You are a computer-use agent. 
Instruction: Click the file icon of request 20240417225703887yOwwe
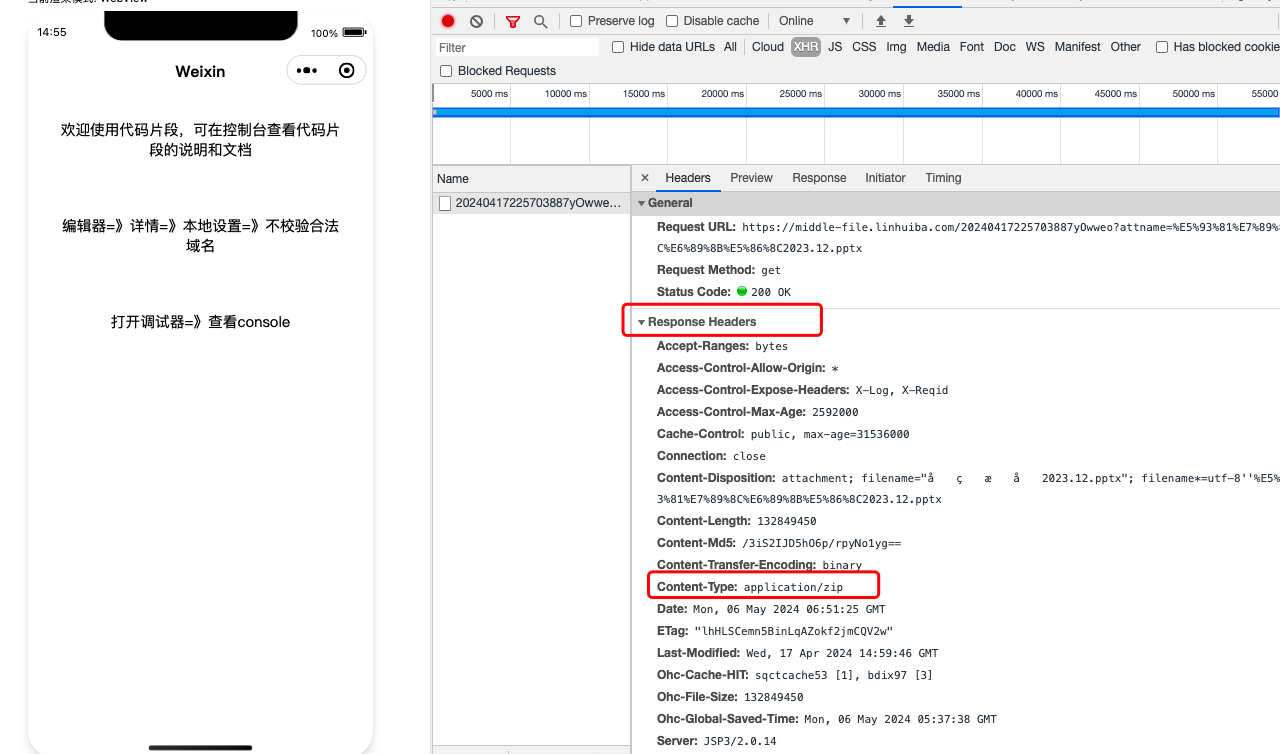pos(445,203)
